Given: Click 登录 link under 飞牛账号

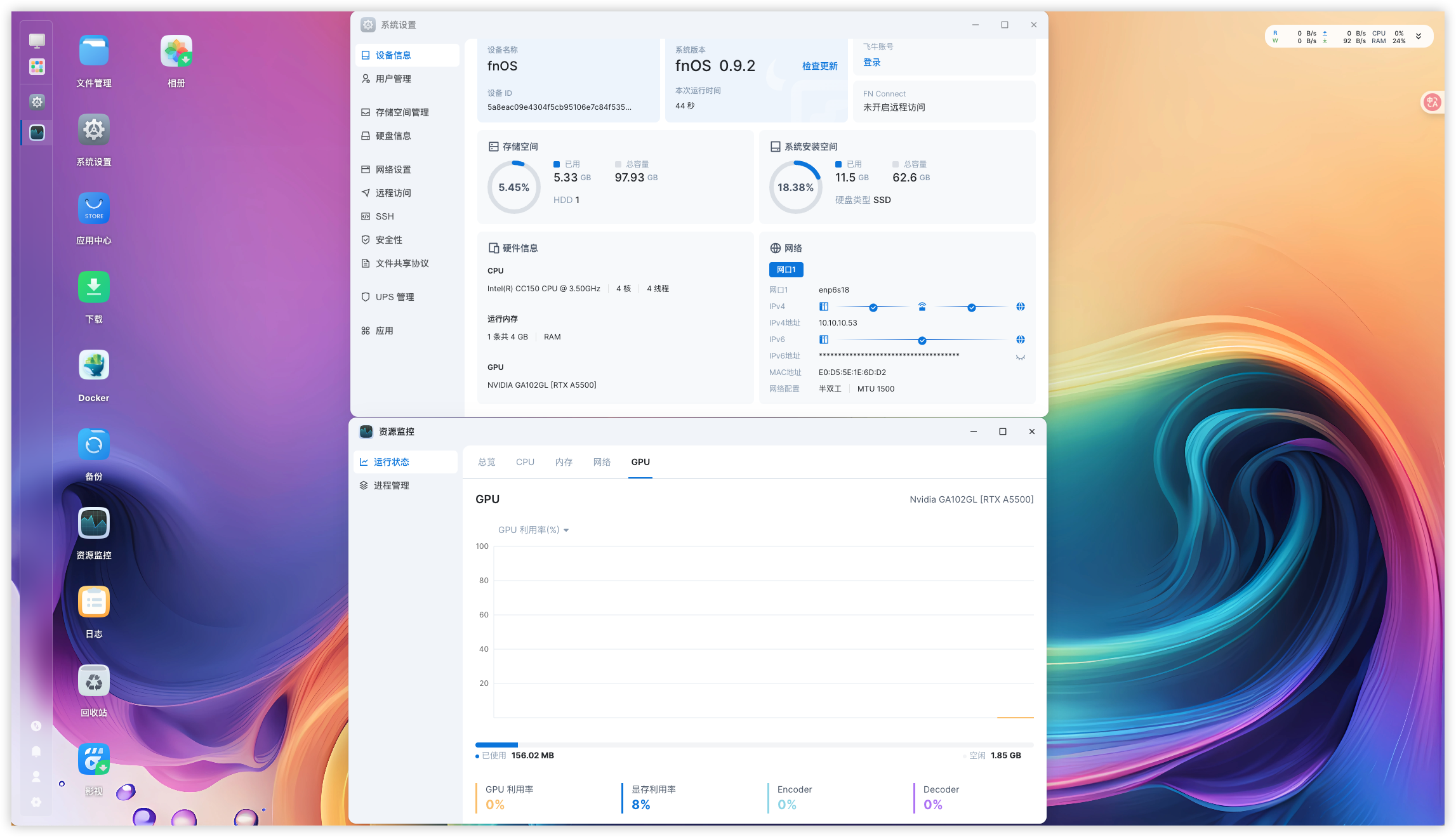Looking at the screenshot, I should pos(871,62).
